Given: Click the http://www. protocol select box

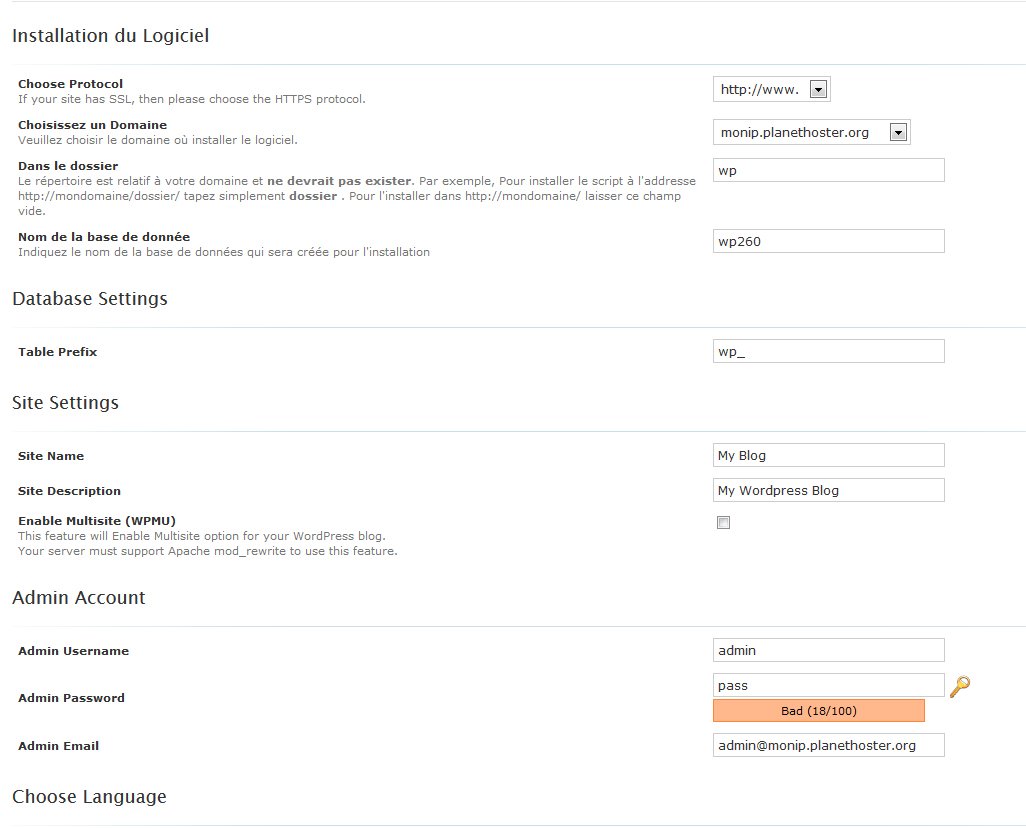Looking at the screenshot, I should point(771,89).
